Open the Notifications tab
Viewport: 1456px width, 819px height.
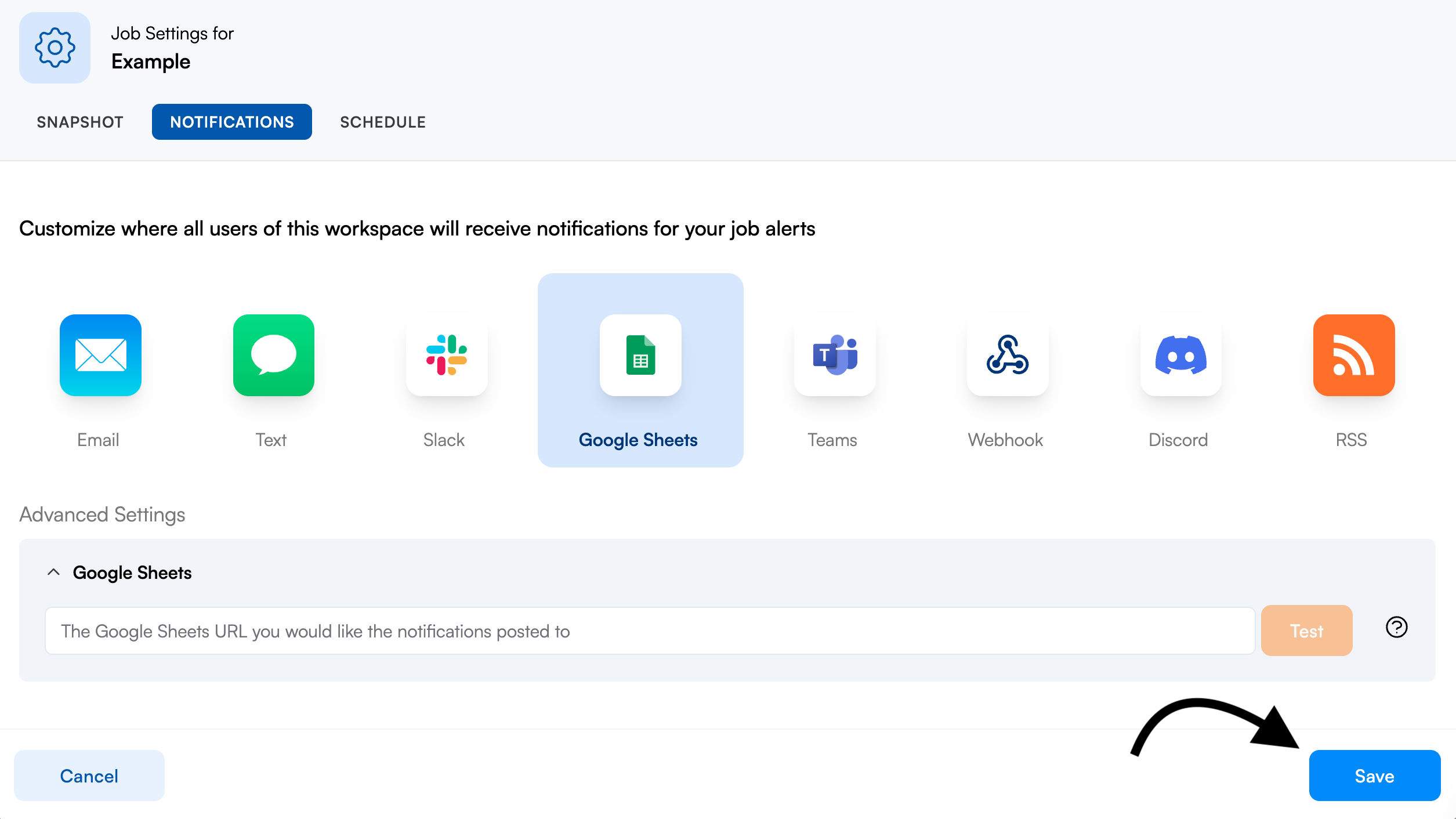pos(232,122)
